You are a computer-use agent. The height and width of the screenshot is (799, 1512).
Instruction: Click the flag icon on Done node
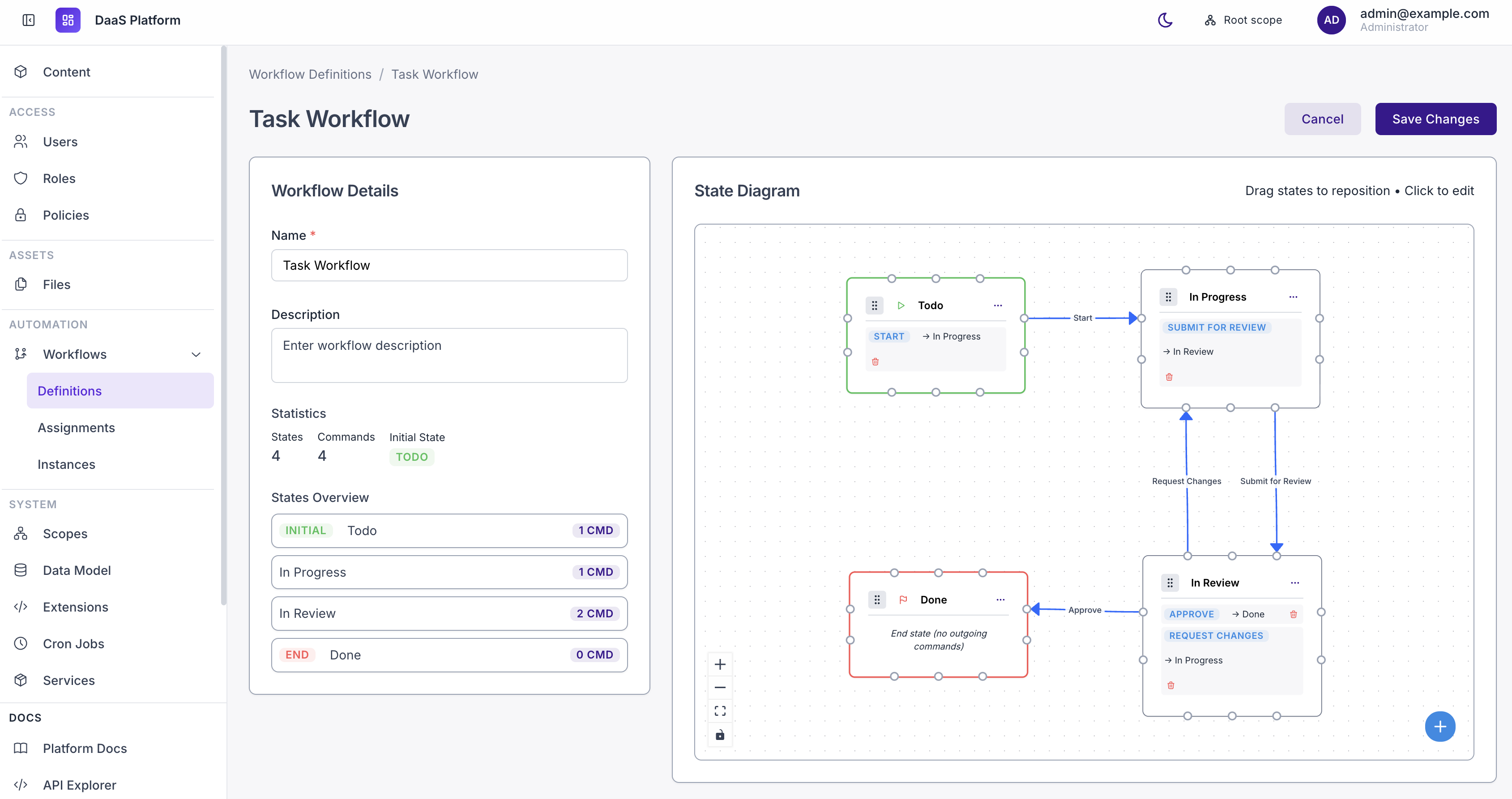(x=903, y=599)
